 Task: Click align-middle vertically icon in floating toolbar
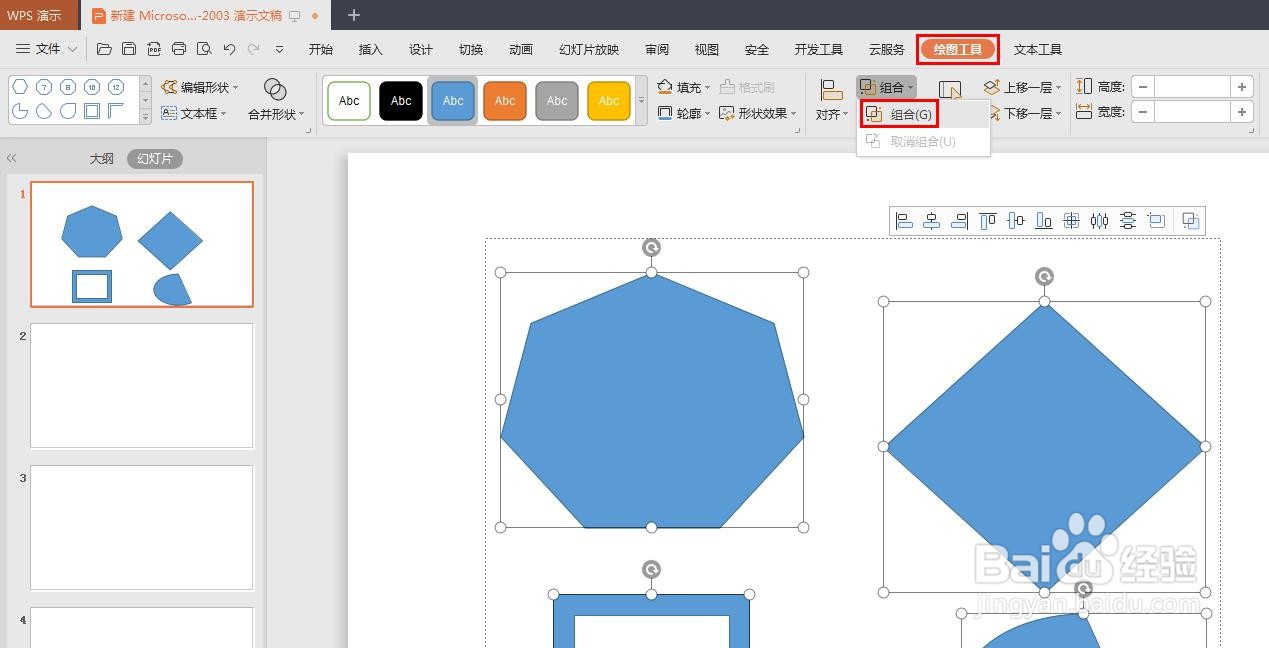pos(1016,221)
